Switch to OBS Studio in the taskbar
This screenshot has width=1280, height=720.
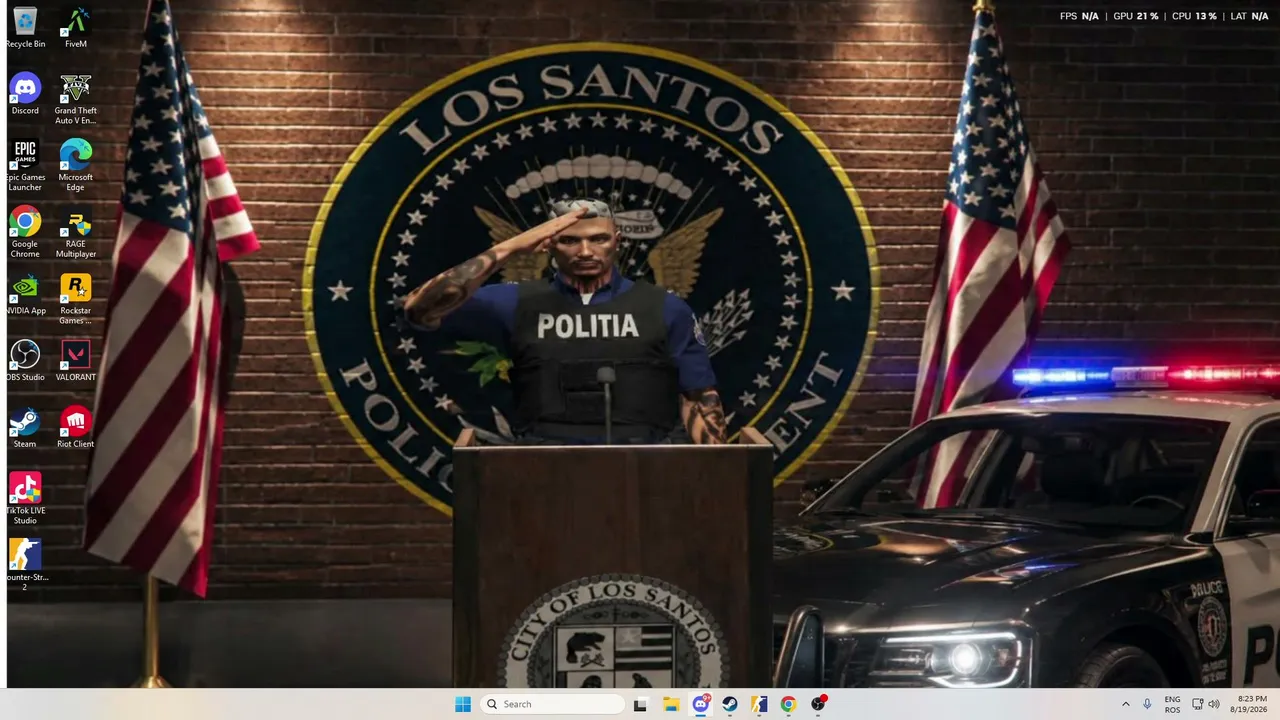click(818, 704)
